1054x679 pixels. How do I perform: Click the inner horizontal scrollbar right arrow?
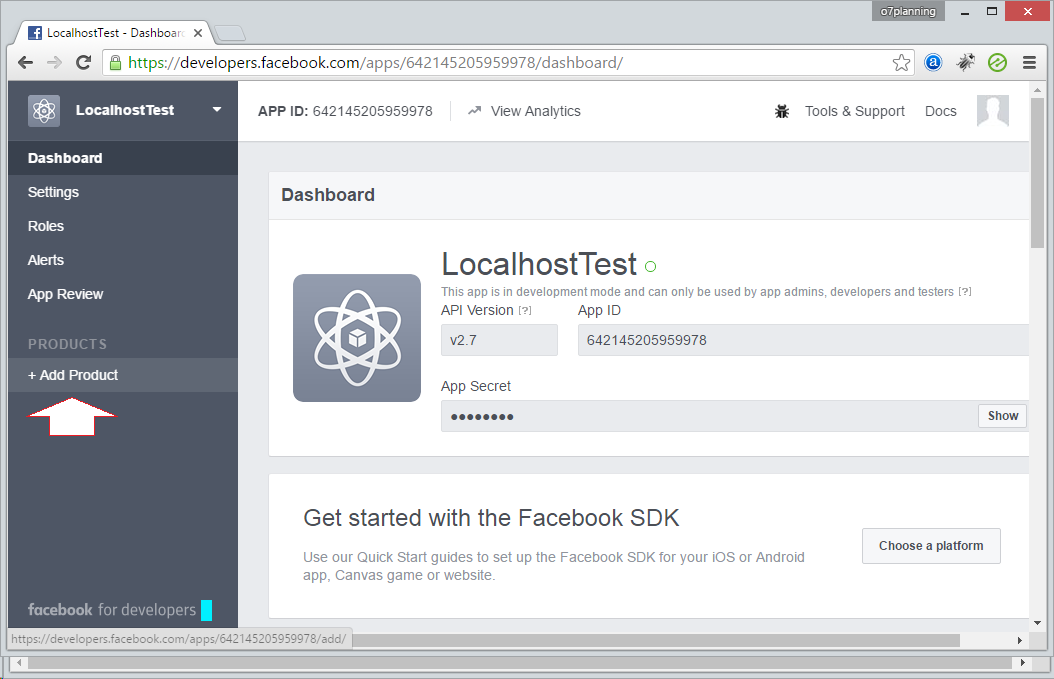click(x=1020, y=640)
